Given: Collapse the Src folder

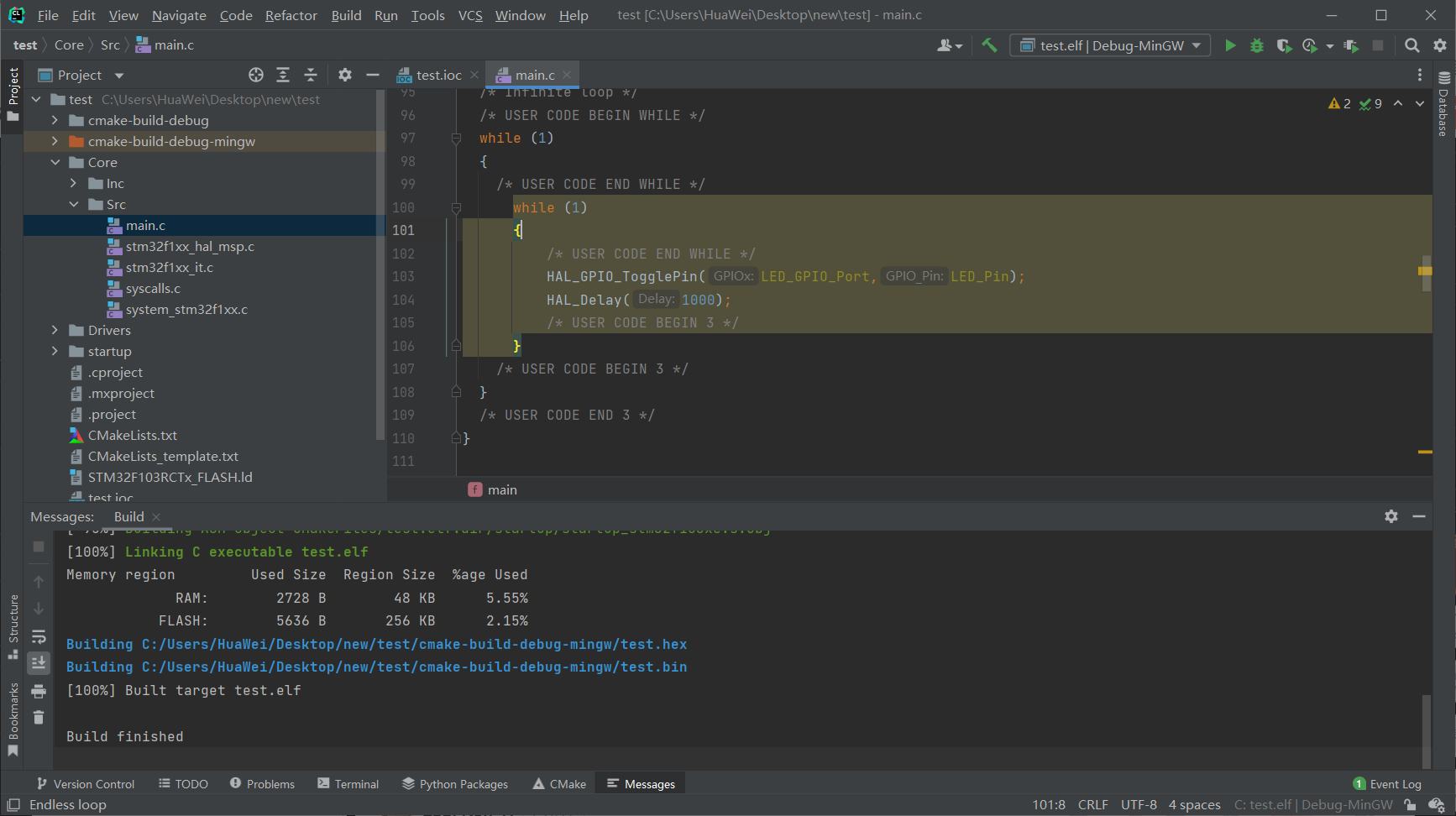Looking at the screenshot, I should pos(74,204).
